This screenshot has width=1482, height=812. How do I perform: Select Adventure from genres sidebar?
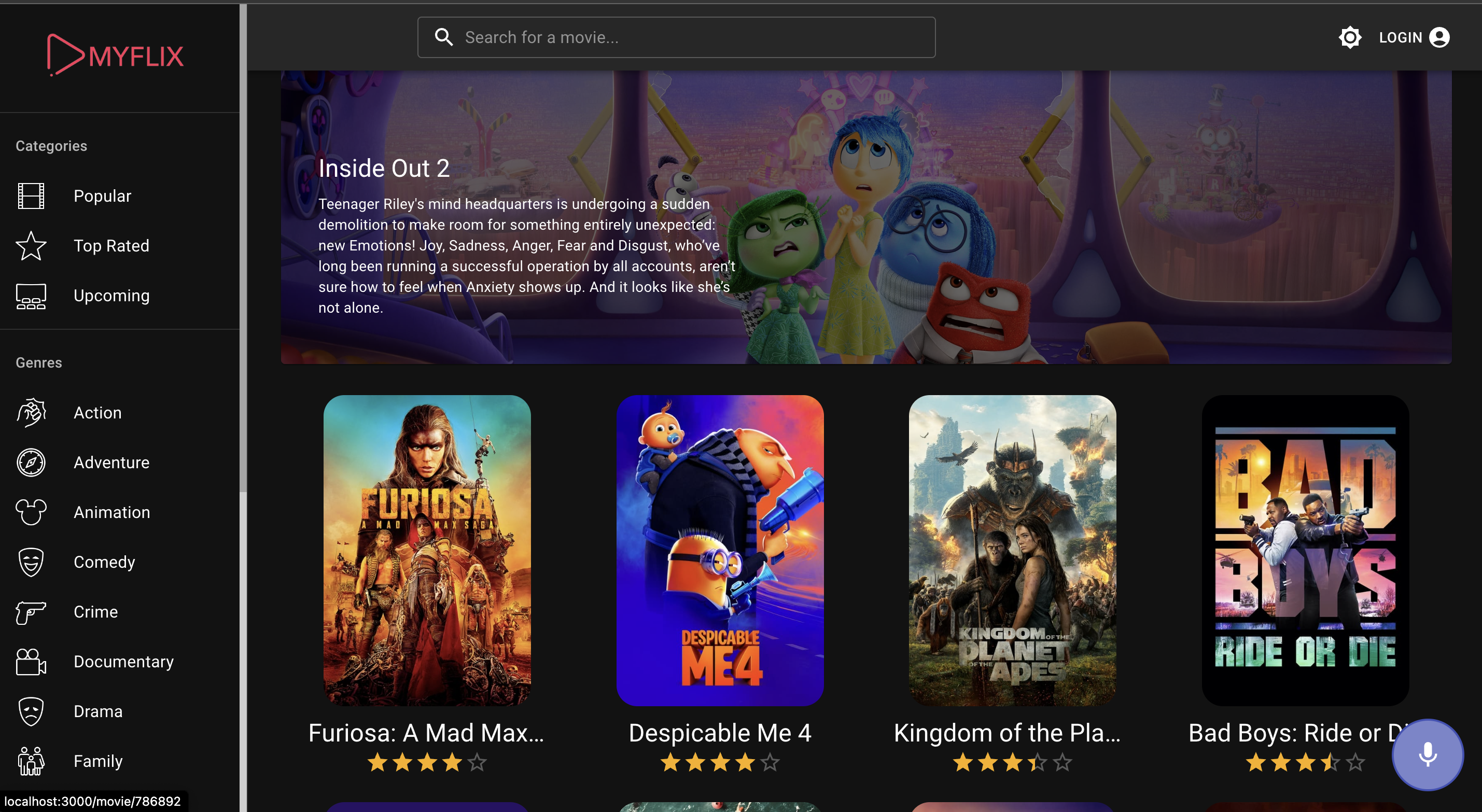tap(111, 462)
